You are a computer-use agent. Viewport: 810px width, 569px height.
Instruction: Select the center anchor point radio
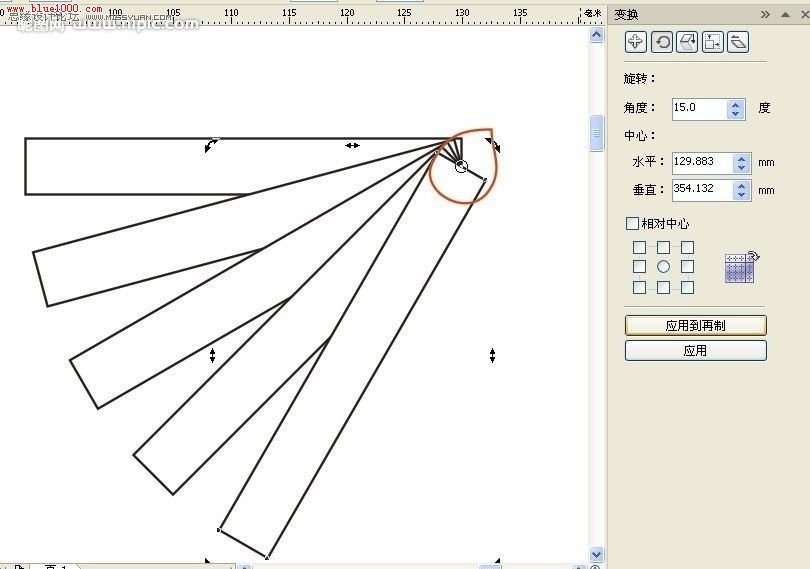(x=663, y=267)
